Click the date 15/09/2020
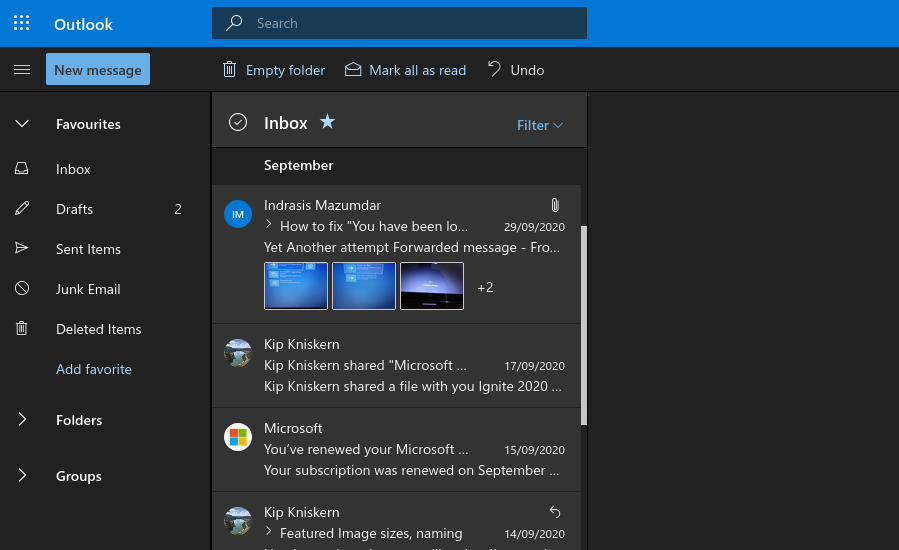Image resolution: width=899 pixels, height=550 pixels. [x=534, y=450]
